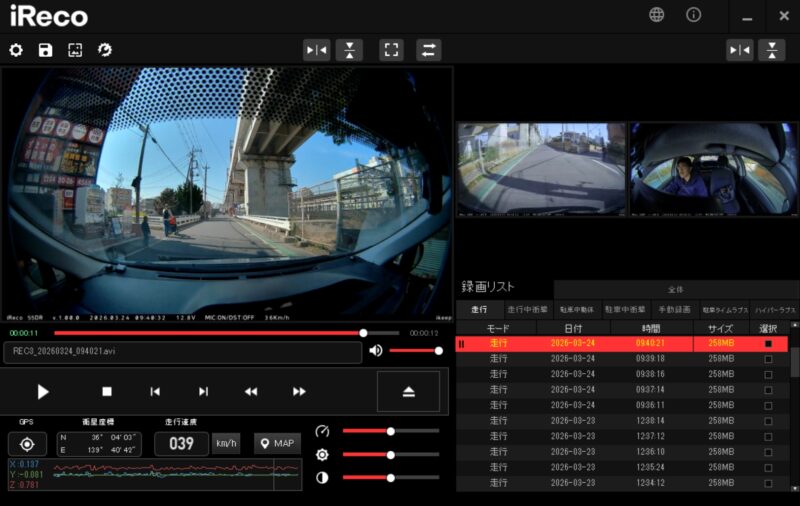Viewport: 800px width, 506px height.
Task: Click the in-cabin camera thumbnail
Action: [x=713, y=169]
